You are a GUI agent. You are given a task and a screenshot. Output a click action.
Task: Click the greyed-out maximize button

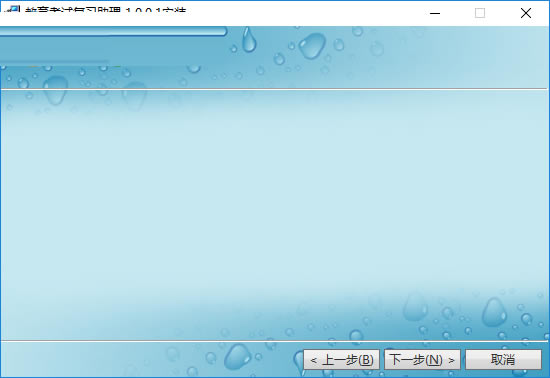[480, 13]
